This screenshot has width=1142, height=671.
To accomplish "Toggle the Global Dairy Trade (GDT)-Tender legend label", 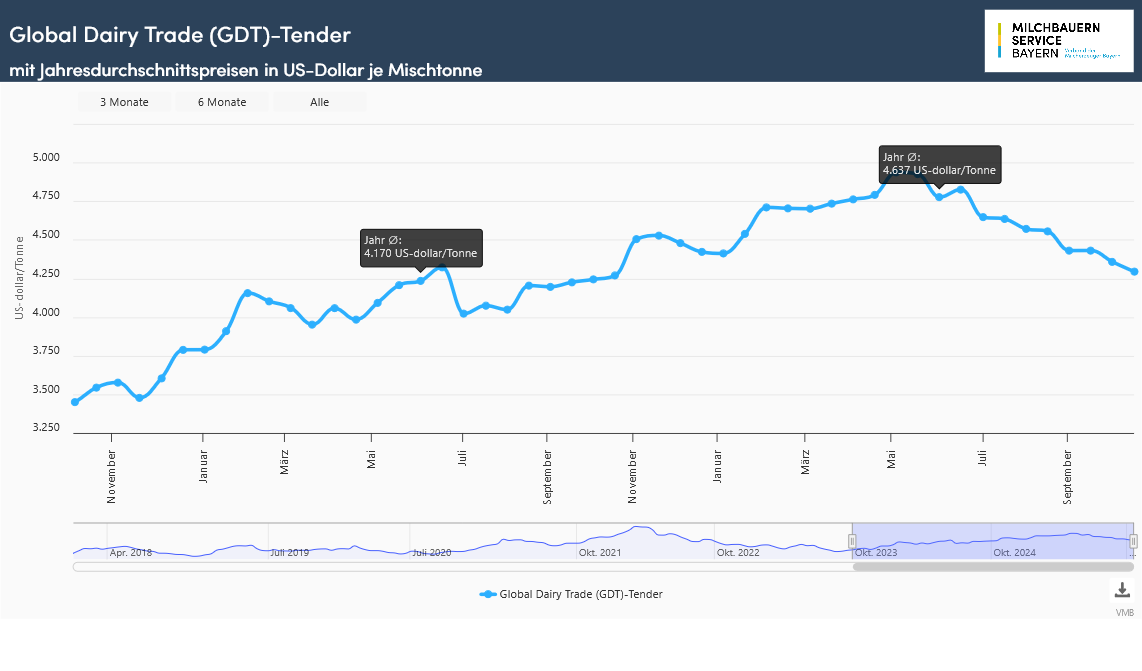I will [x=580, y=594].
